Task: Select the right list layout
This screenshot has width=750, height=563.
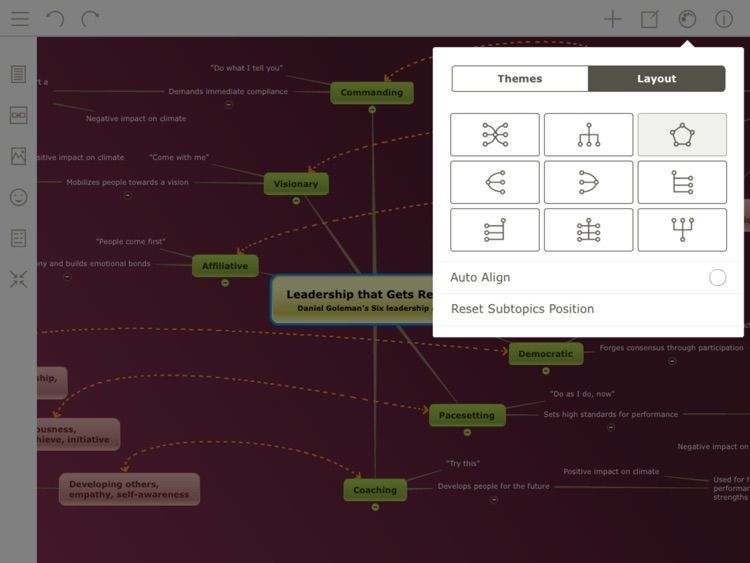Action: 682,182
